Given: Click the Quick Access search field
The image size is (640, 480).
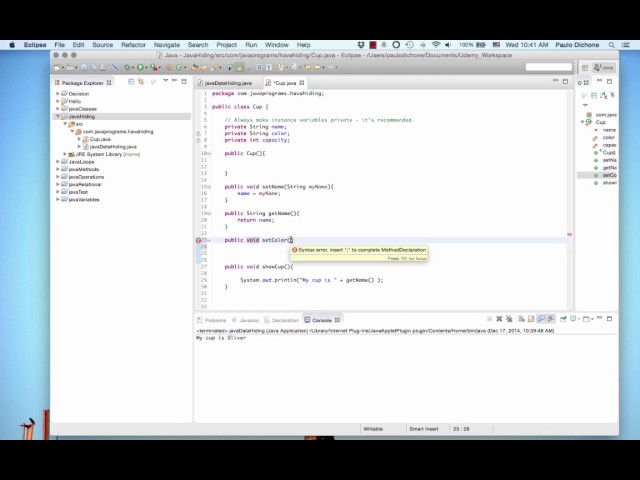Looking at the screenshot, I should [x=547, y=67].
